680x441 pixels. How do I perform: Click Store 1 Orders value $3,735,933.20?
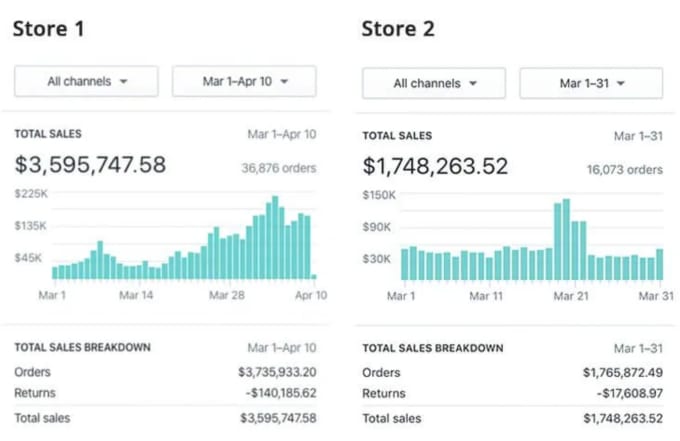click(x=277, y=372)
